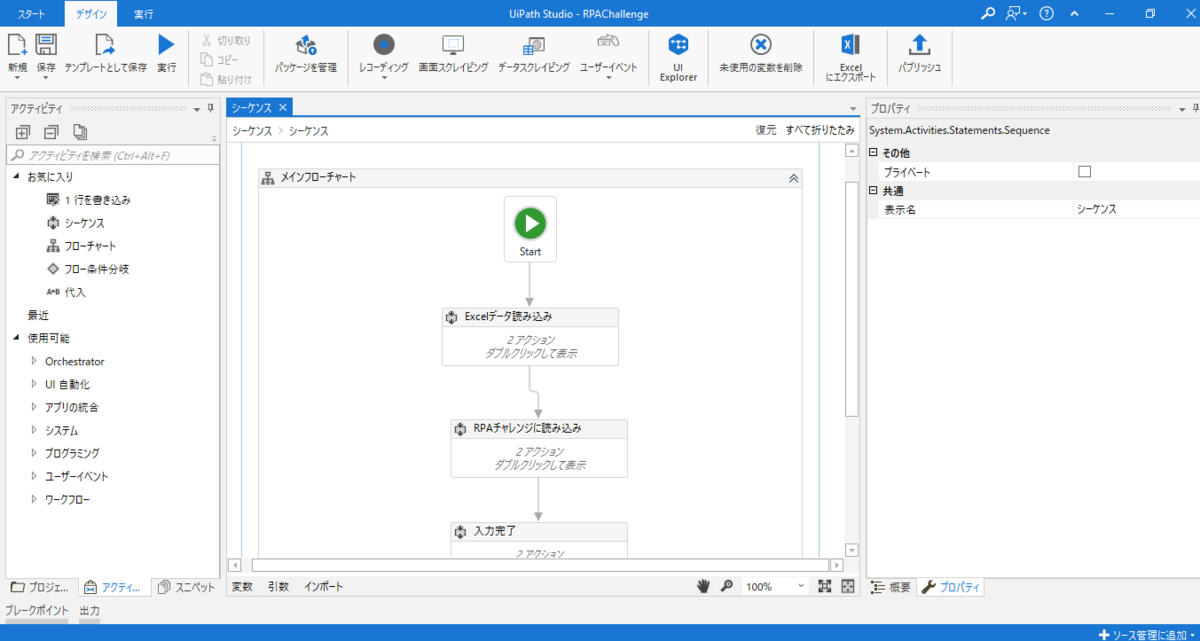This screenshot has width=1200, height=641.
Task: Collapse the 共通 property group
Action: click(873, 190)
